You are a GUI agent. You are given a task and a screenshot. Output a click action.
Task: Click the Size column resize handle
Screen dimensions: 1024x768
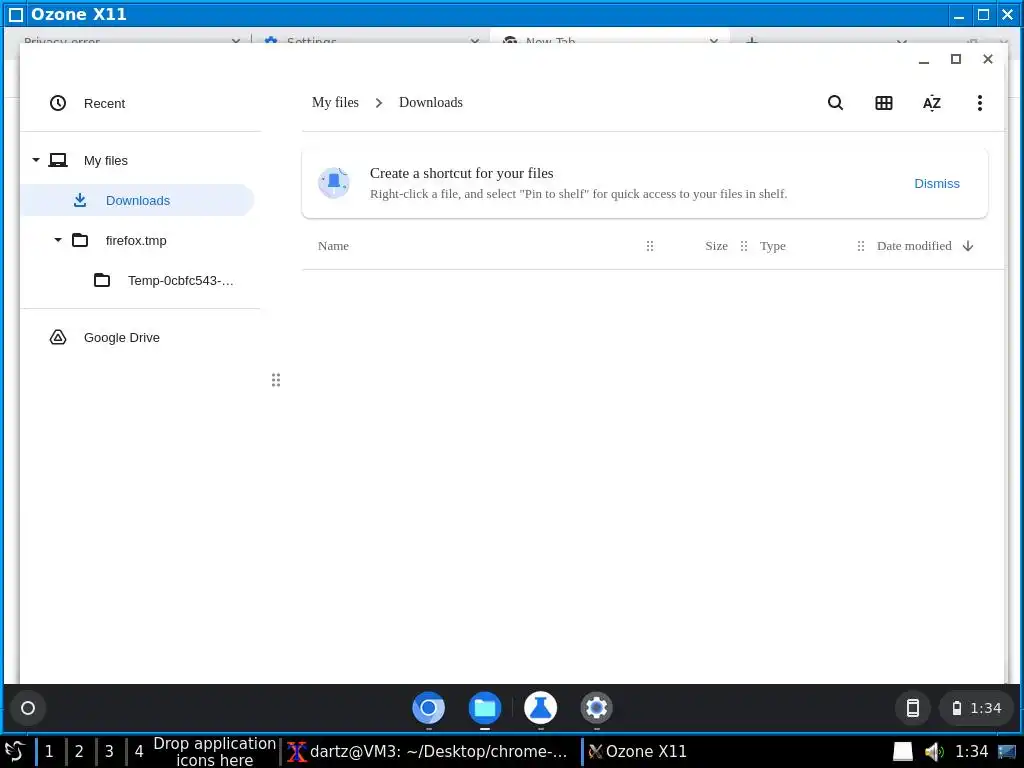pos(744,246)
